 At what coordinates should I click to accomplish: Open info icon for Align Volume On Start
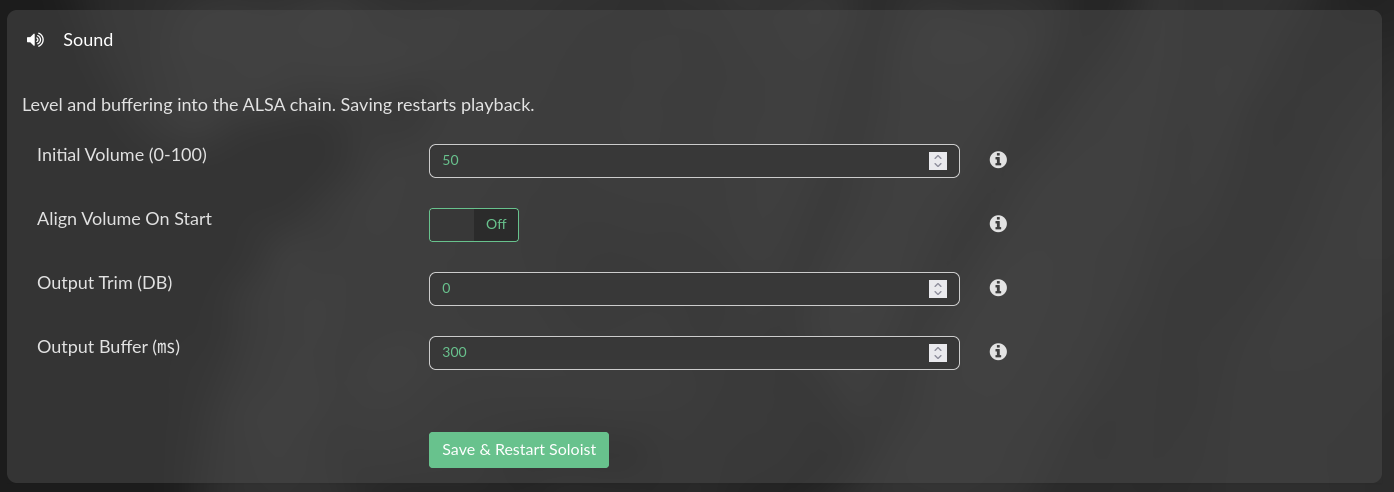click(997, 224)
